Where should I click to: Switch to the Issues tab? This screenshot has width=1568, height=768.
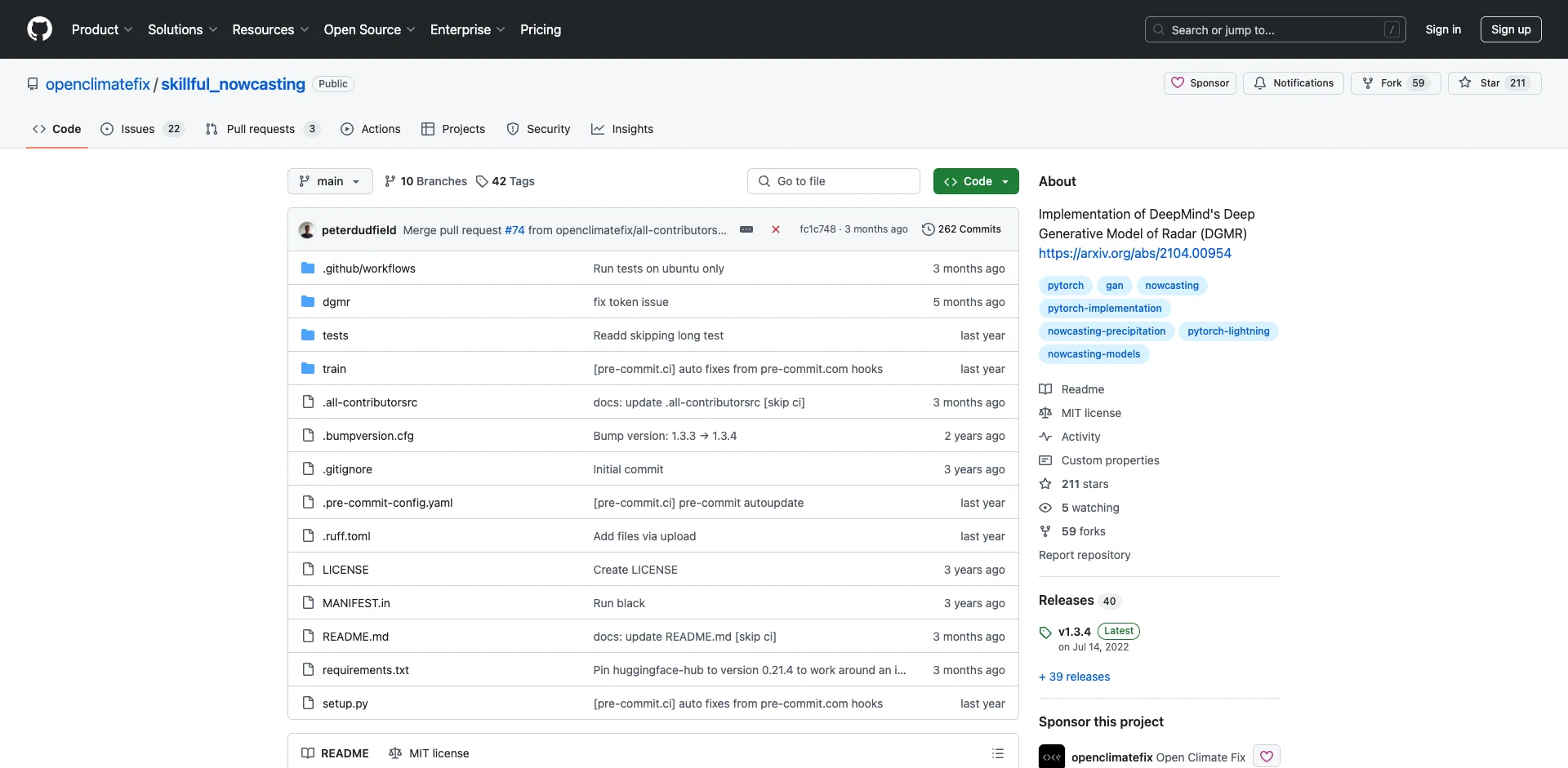(142, 129)
